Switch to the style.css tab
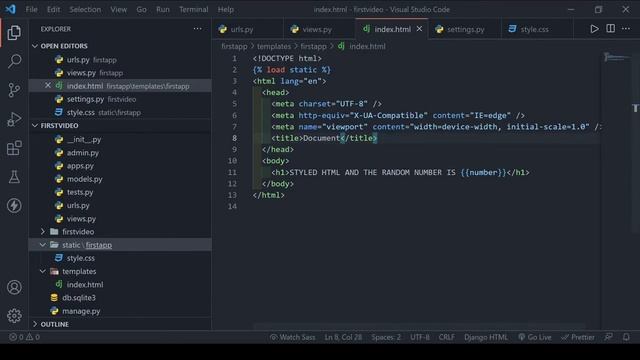This screenshot has height=360, width=640. click(537, 29)
